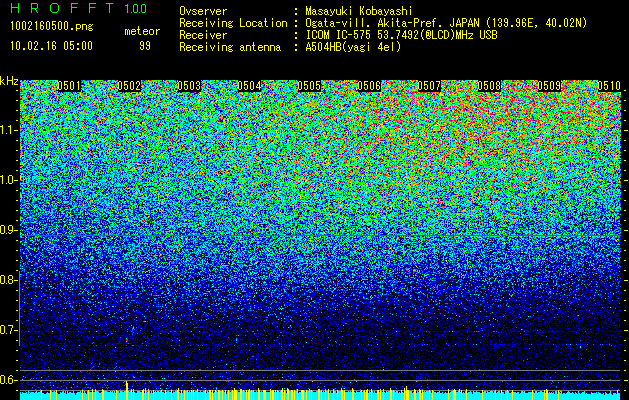Click the 0.6 frequency axis label

pyautogui.click(x=9, y=380)
